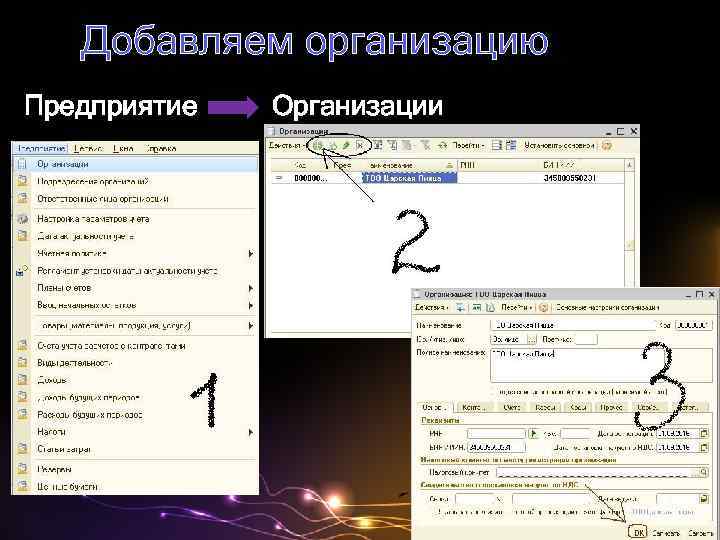Viewport: 720px width, 540px height.
Task: Click the search icon in Налоговый комитет field
Action: [703, 472]
